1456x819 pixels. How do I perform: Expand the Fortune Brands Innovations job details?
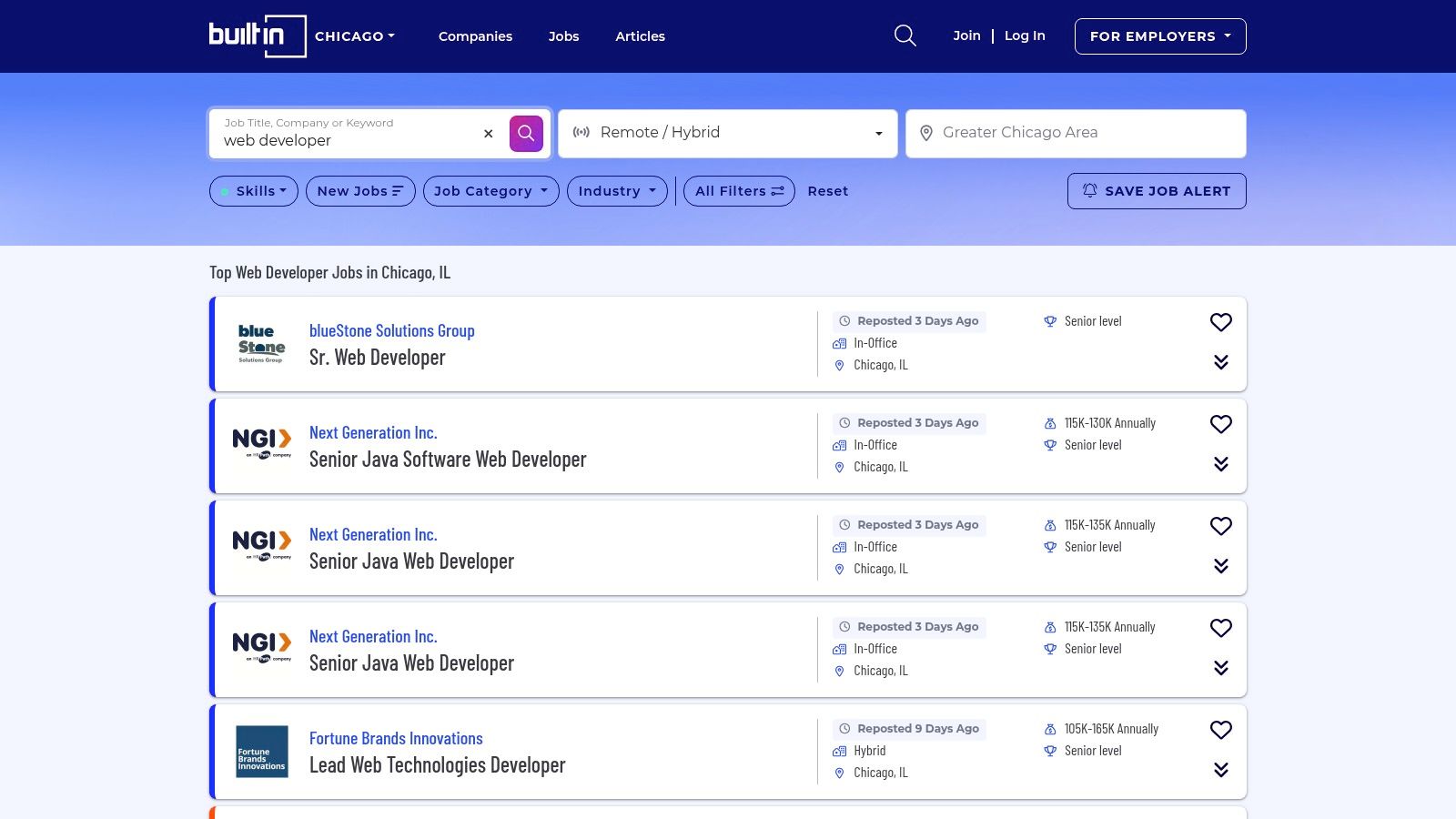tap(1221, 770)
